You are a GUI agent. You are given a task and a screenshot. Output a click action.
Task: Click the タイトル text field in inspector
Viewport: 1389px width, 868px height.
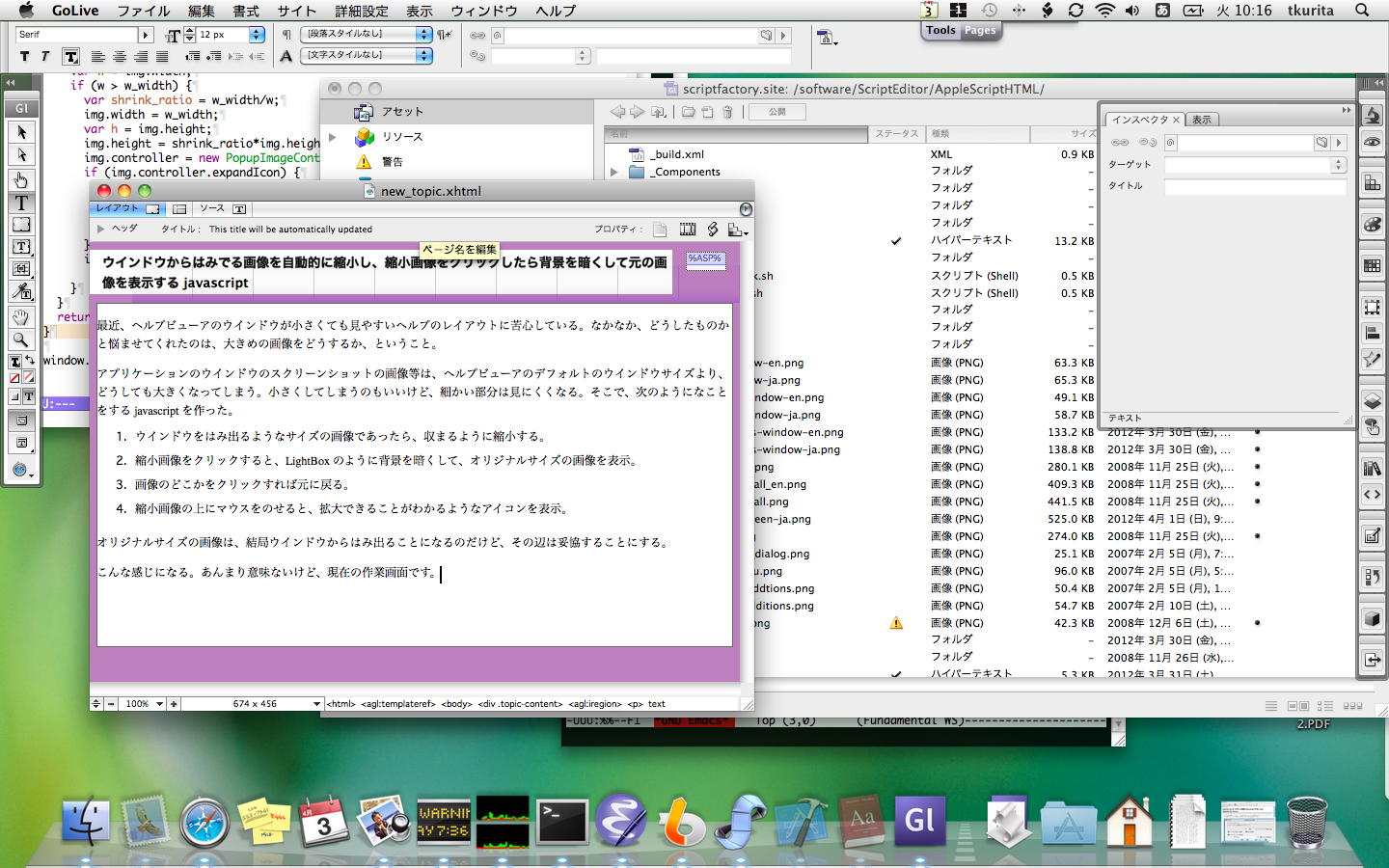click(x=1254, y=186)
